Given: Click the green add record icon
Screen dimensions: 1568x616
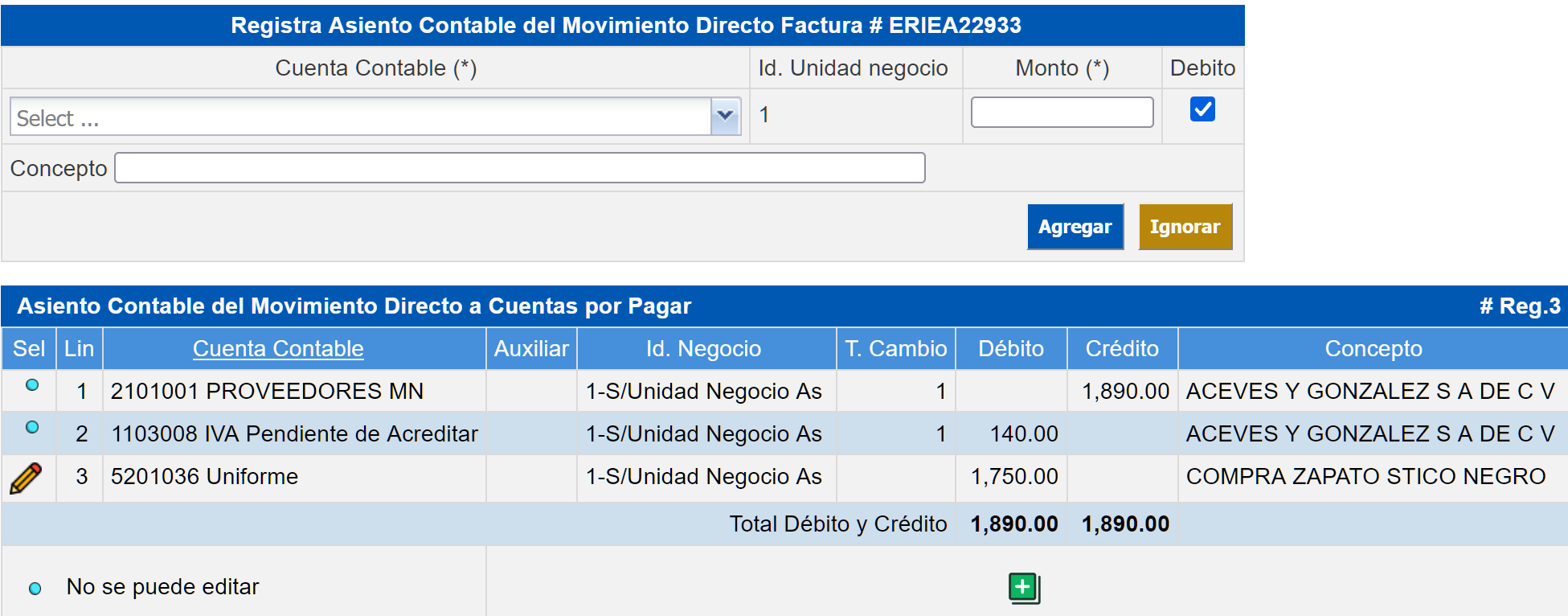Looking at the screenshot, I should pos(1024,588).
